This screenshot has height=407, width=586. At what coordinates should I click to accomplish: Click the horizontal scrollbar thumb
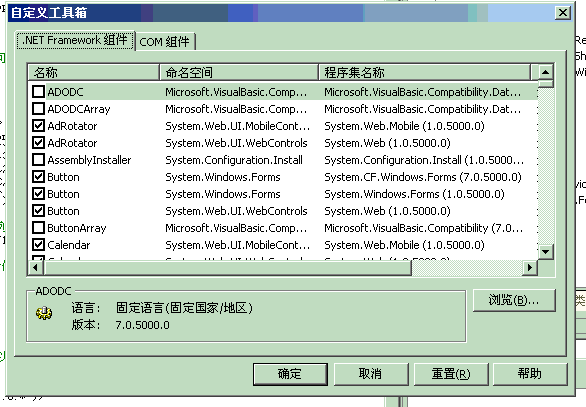click(x=227, y=268)
